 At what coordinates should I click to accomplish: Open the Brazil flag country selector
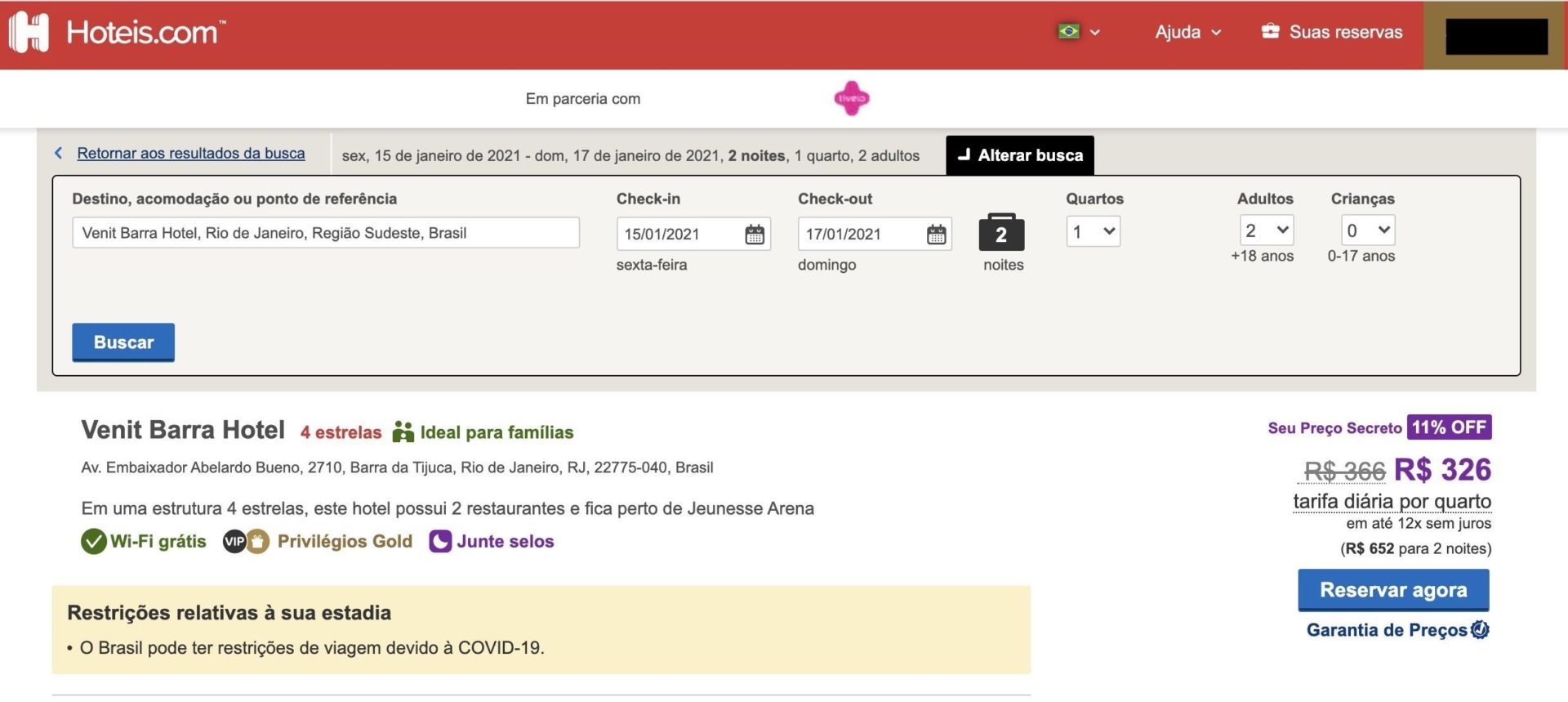click(1079, 32)
